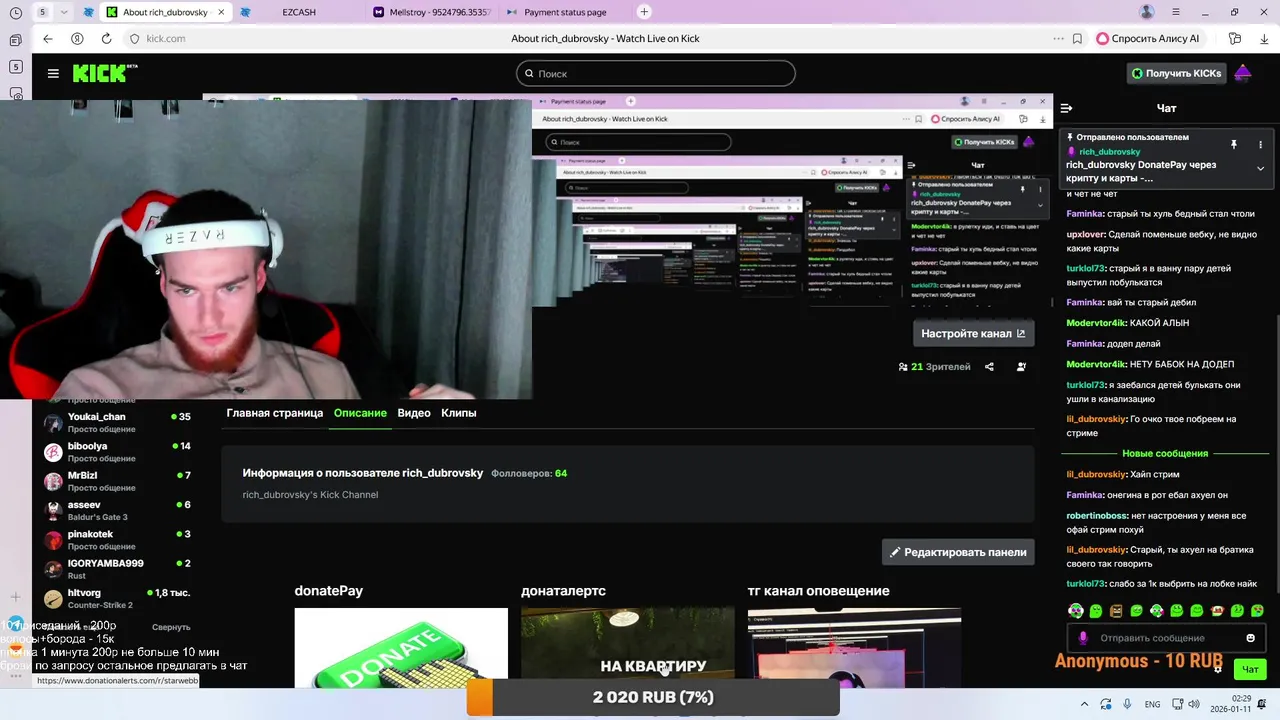The height and width of the screenshot is (720, 1280).
Task: Reload the page
Action: [x=106, y=38]
